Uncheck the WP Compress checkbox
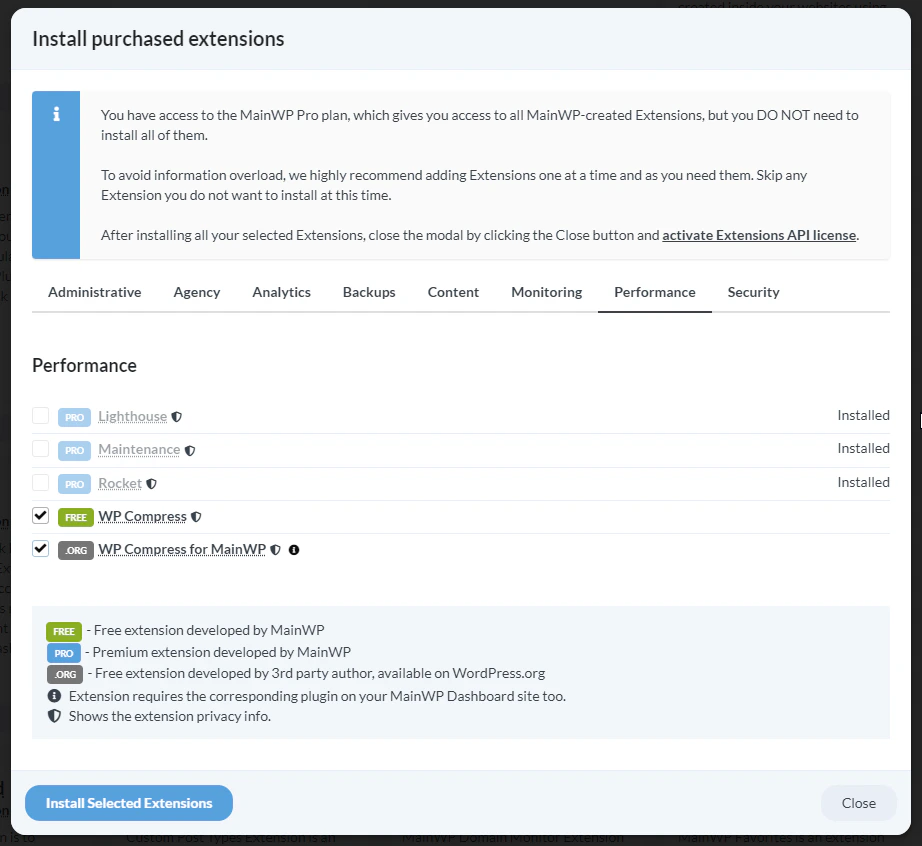The width and height of the screenshot is (922, 846). [x=41, y=516]
